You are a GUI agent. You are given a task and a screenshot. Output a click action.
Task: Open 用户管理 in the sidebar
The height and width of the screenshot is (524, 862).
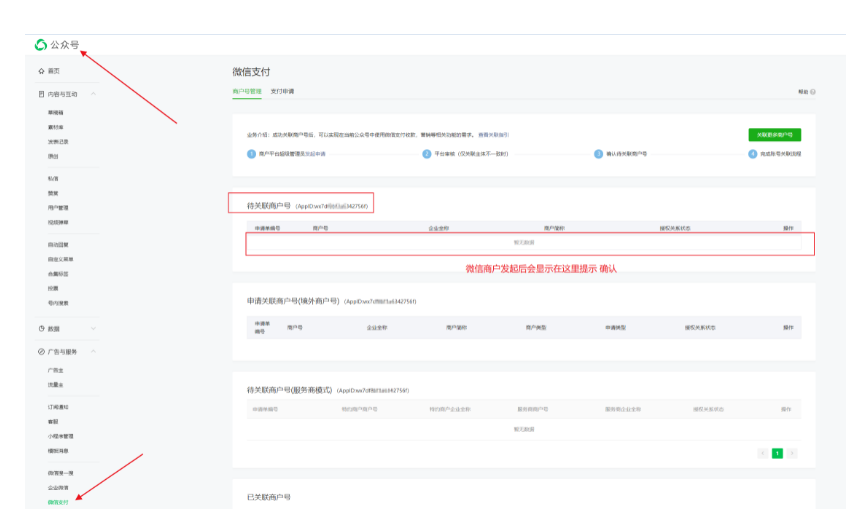point(58,208)
